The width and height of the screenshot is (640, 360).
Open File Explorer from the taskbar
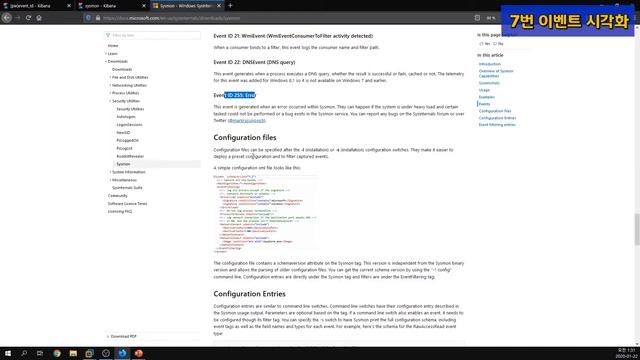(73, 353)
